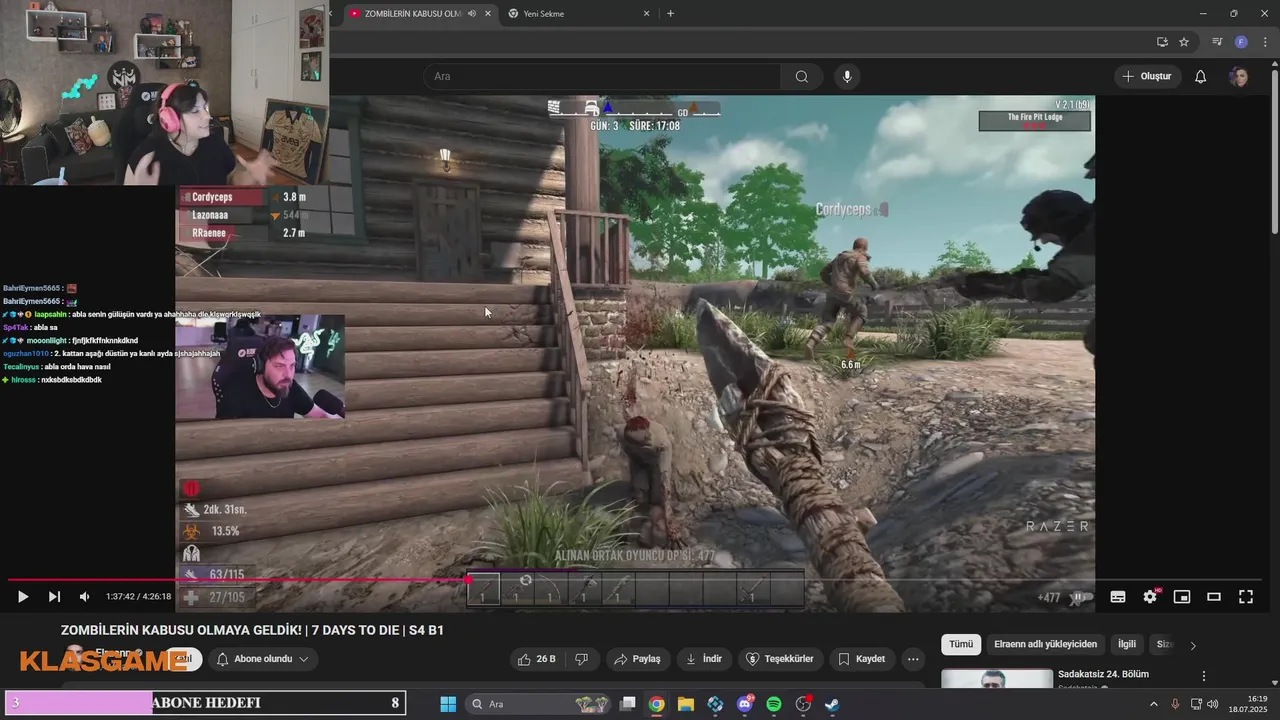Mute tab via speaker icon

tap(471, 14)
